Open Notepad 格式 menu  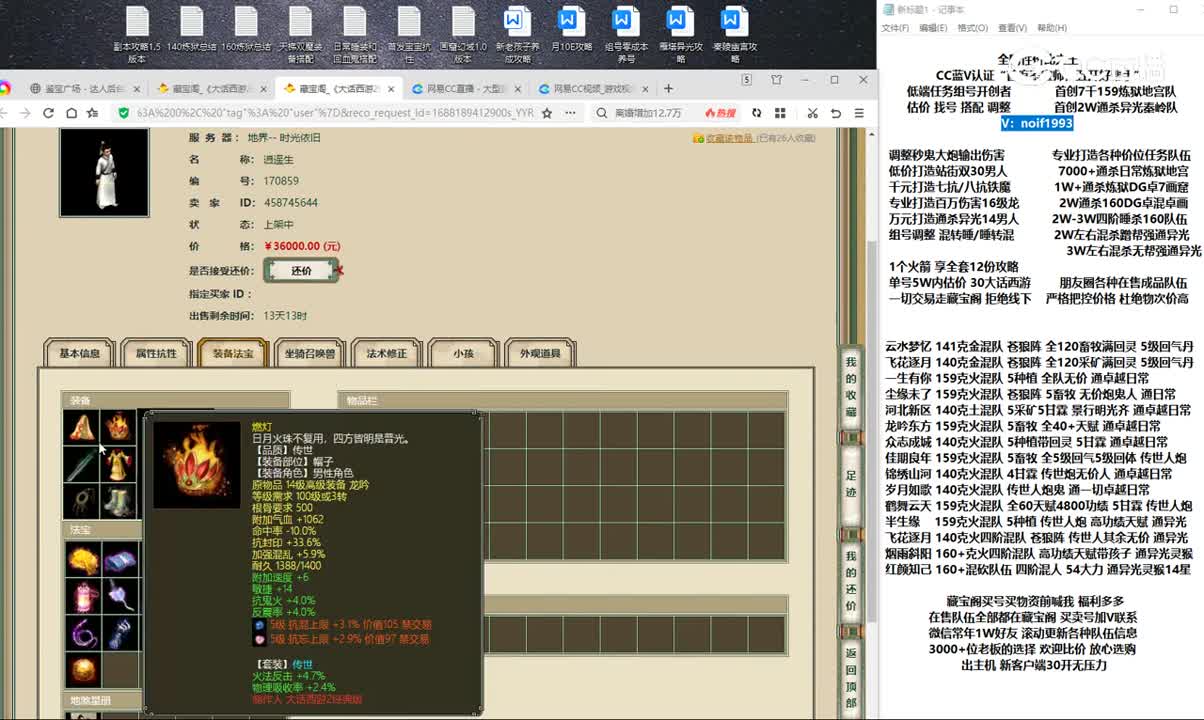click(x=972, y=28)
